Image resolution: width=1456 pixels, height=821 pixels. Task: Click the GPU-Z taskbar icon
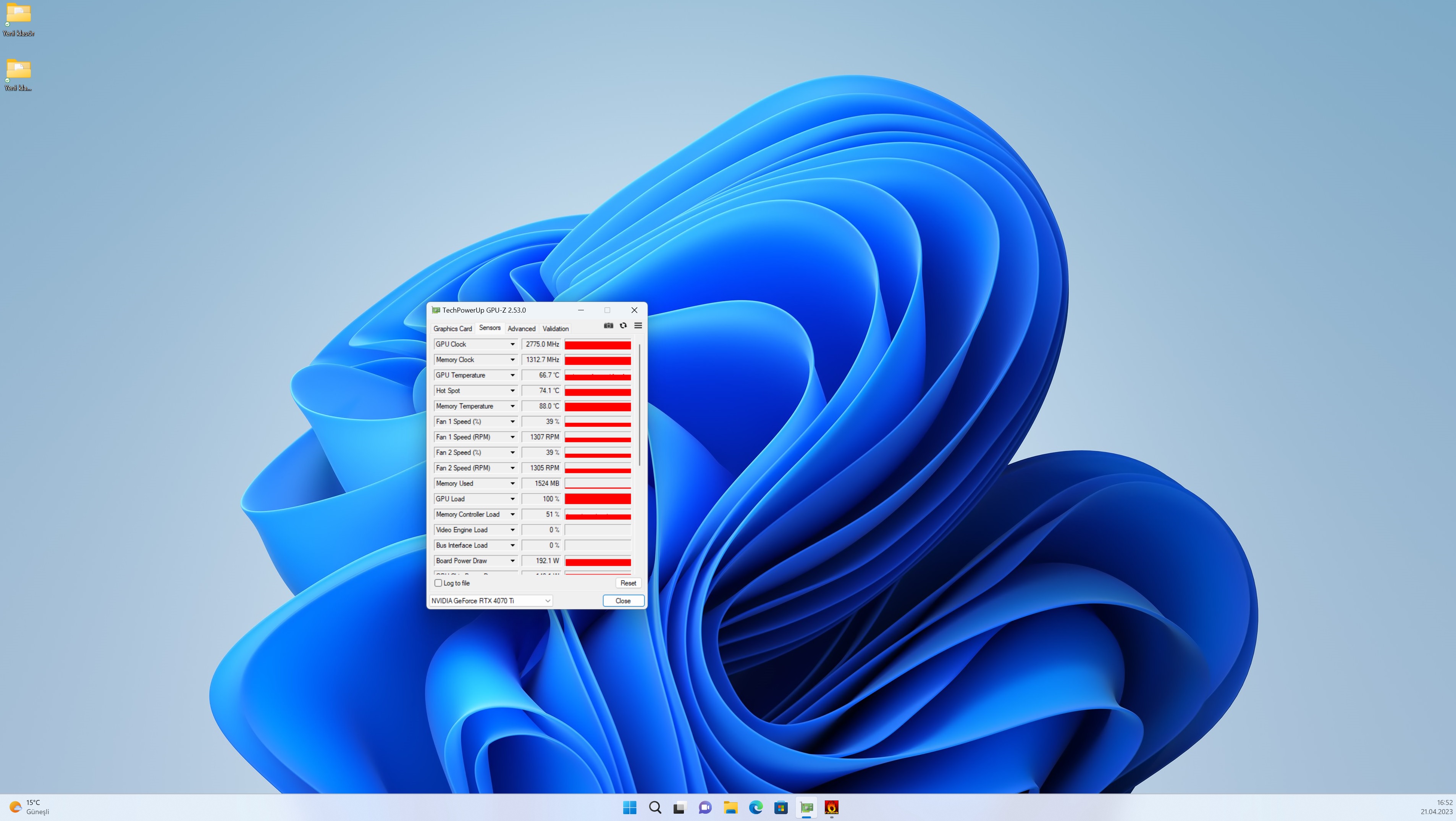(806, 807)
